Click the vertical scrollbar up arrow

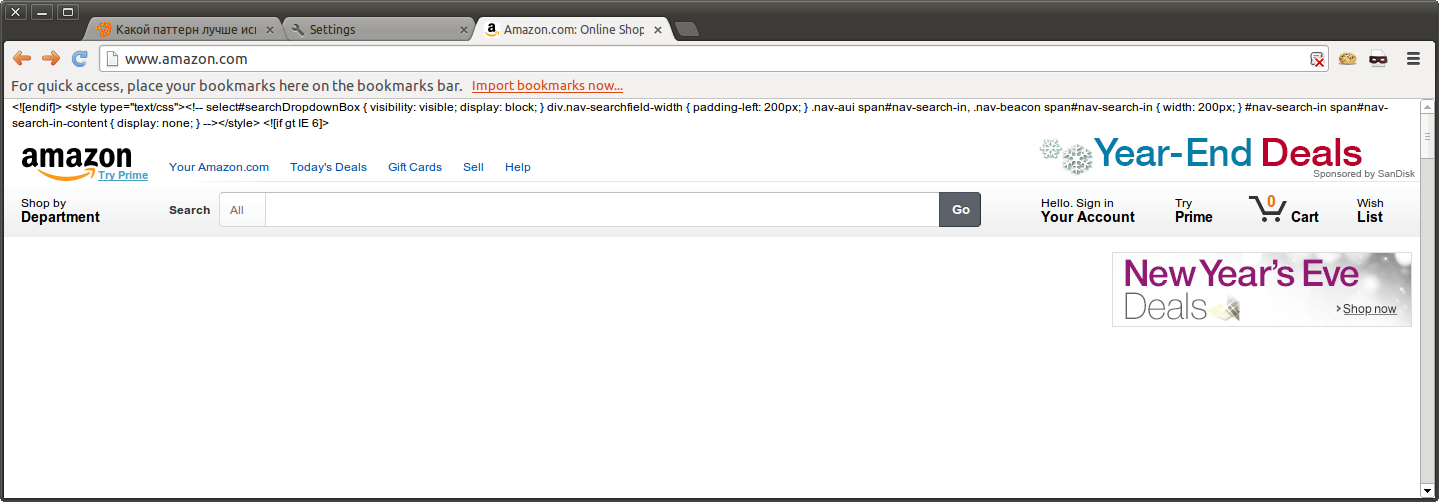[x=1428, y=107]
